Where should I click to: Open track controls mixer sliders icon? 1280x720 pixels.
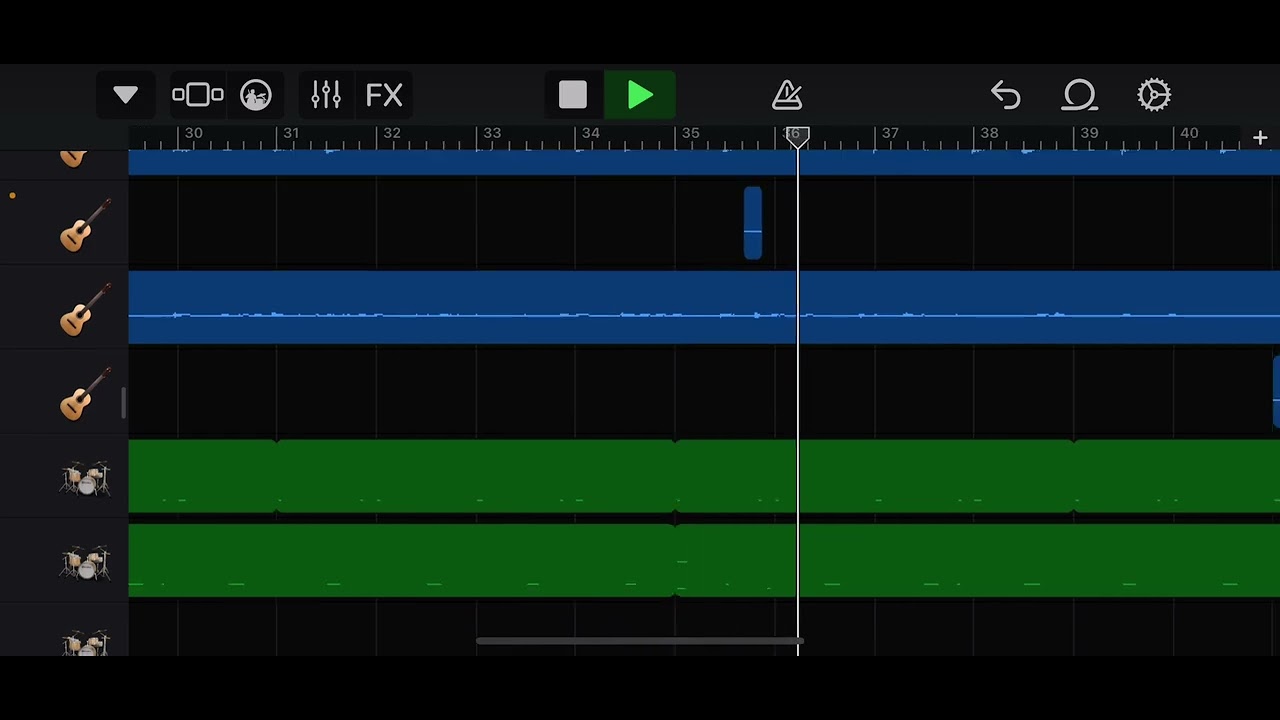tap(326, 95)
